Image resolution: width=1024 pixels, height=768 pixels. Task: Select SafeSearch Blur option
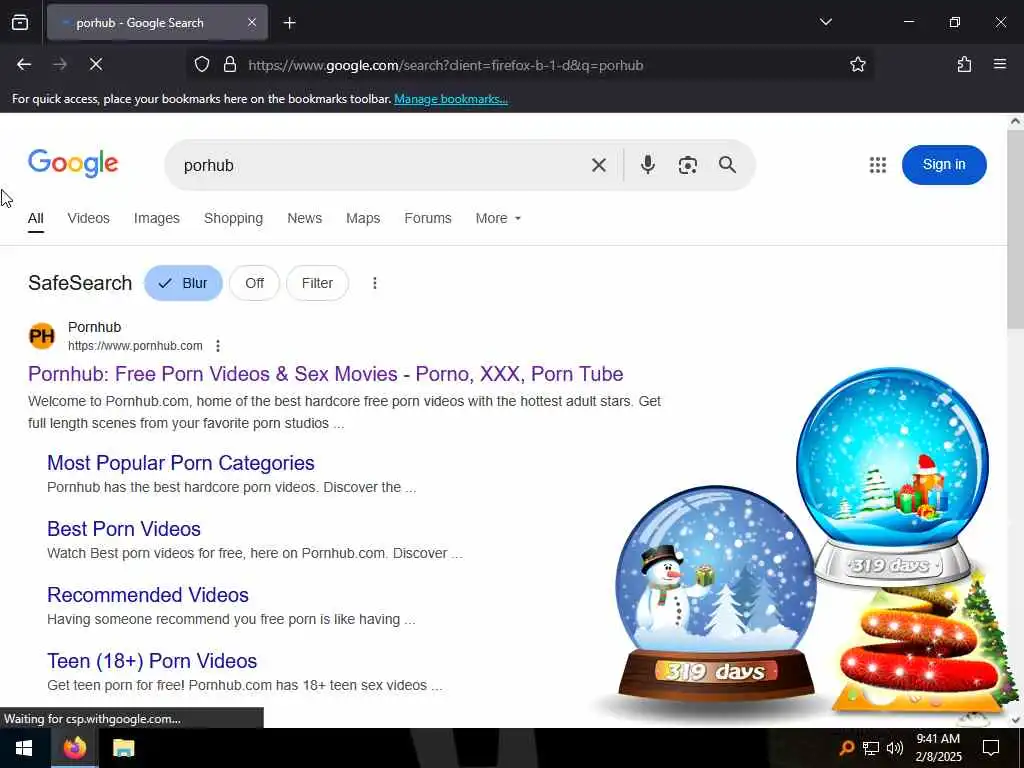184,283
